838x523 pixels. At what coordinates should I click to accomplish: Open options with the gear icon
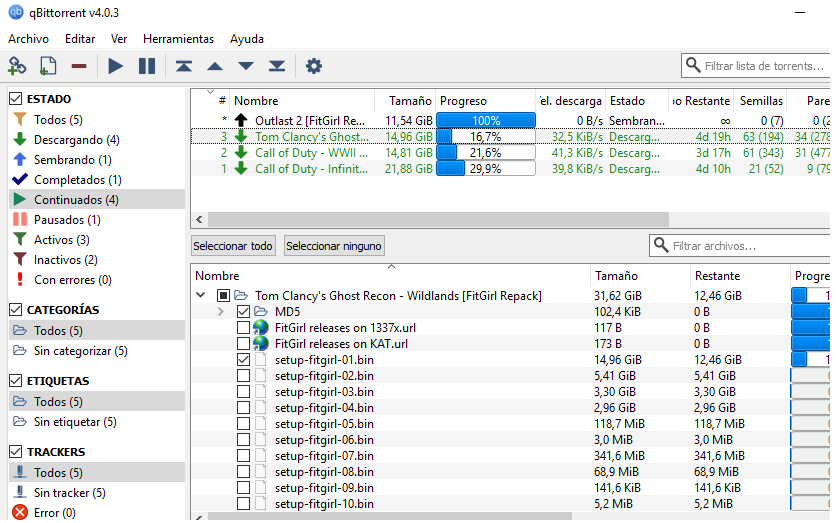point(314,66)
